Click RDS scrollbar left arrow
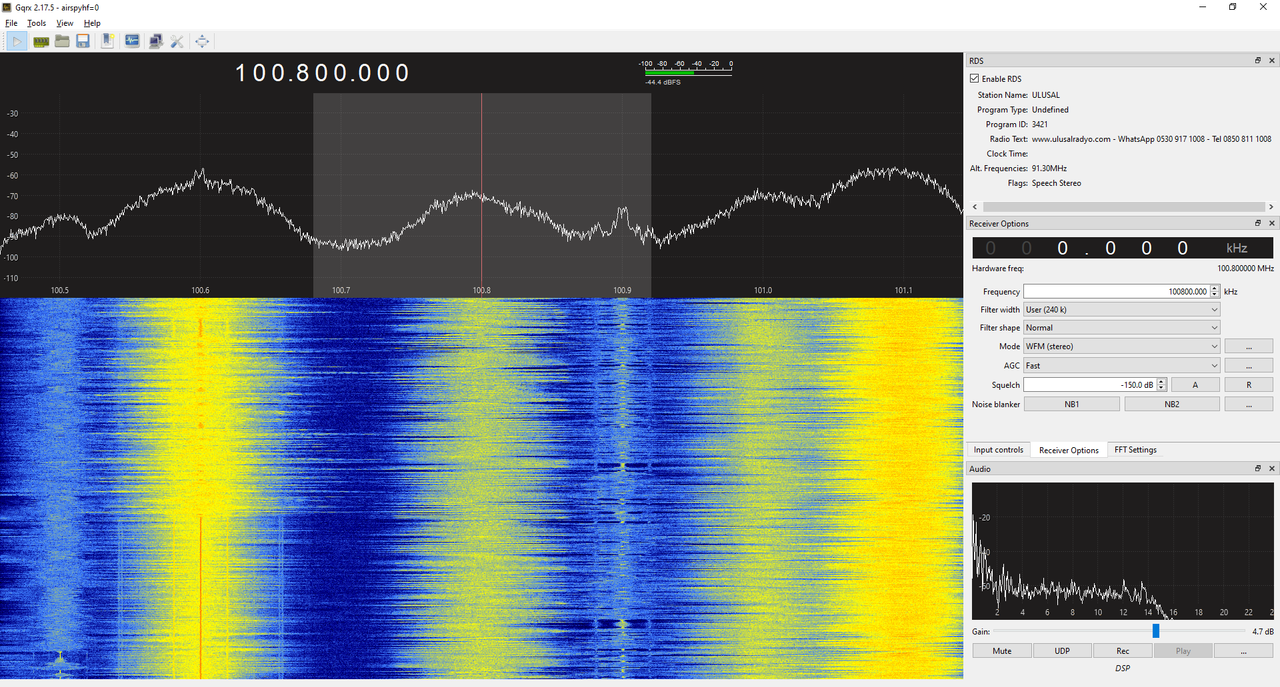This screenshot has height=687, width=1280. coord(974,207)
